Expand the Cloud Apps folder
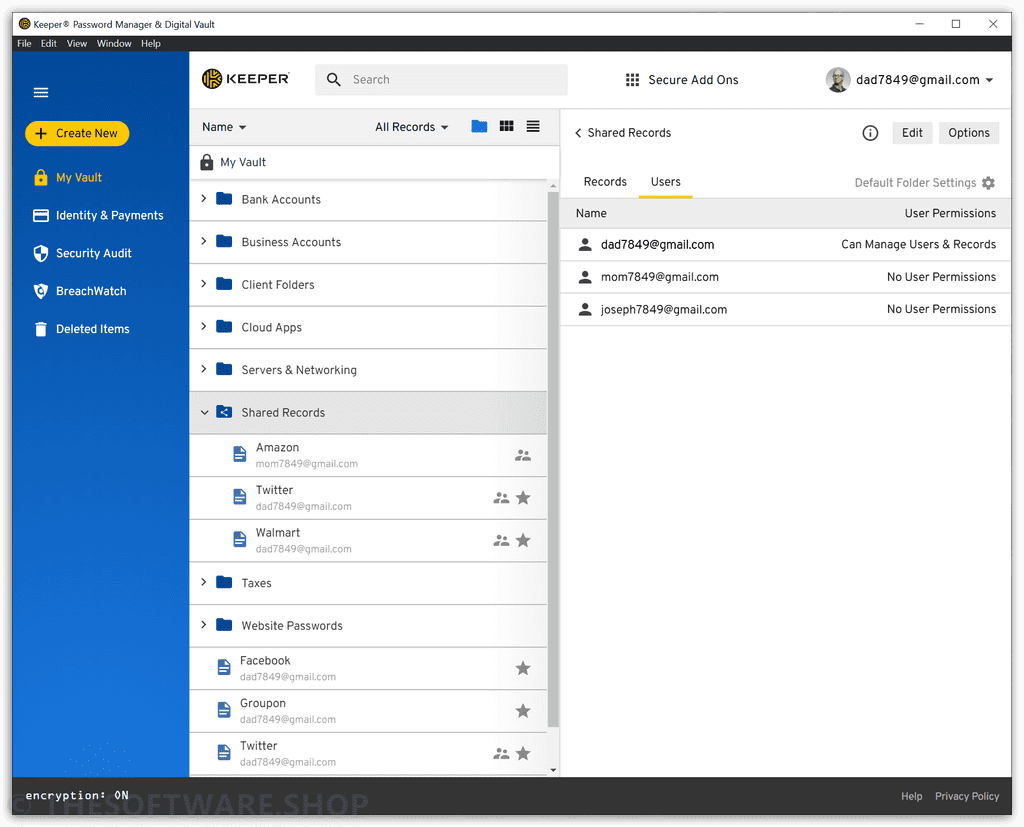1024x827 pixels. pos(204,326)
